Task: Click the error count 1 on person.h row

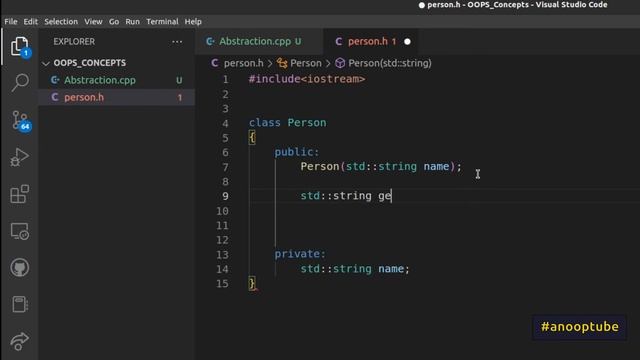Action: 180,98
